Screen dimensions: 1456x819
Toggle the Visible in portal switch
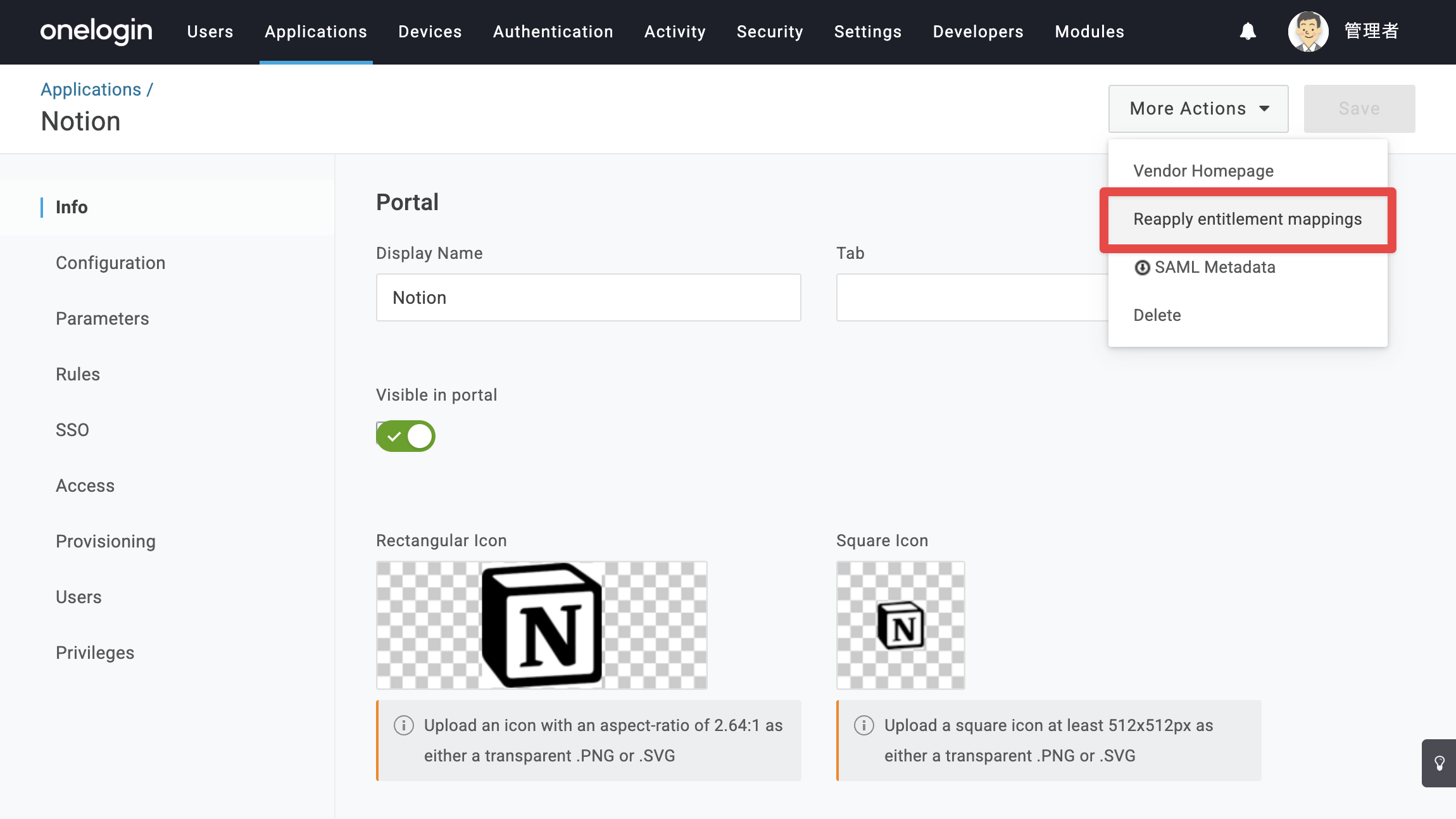click(406, 436)
